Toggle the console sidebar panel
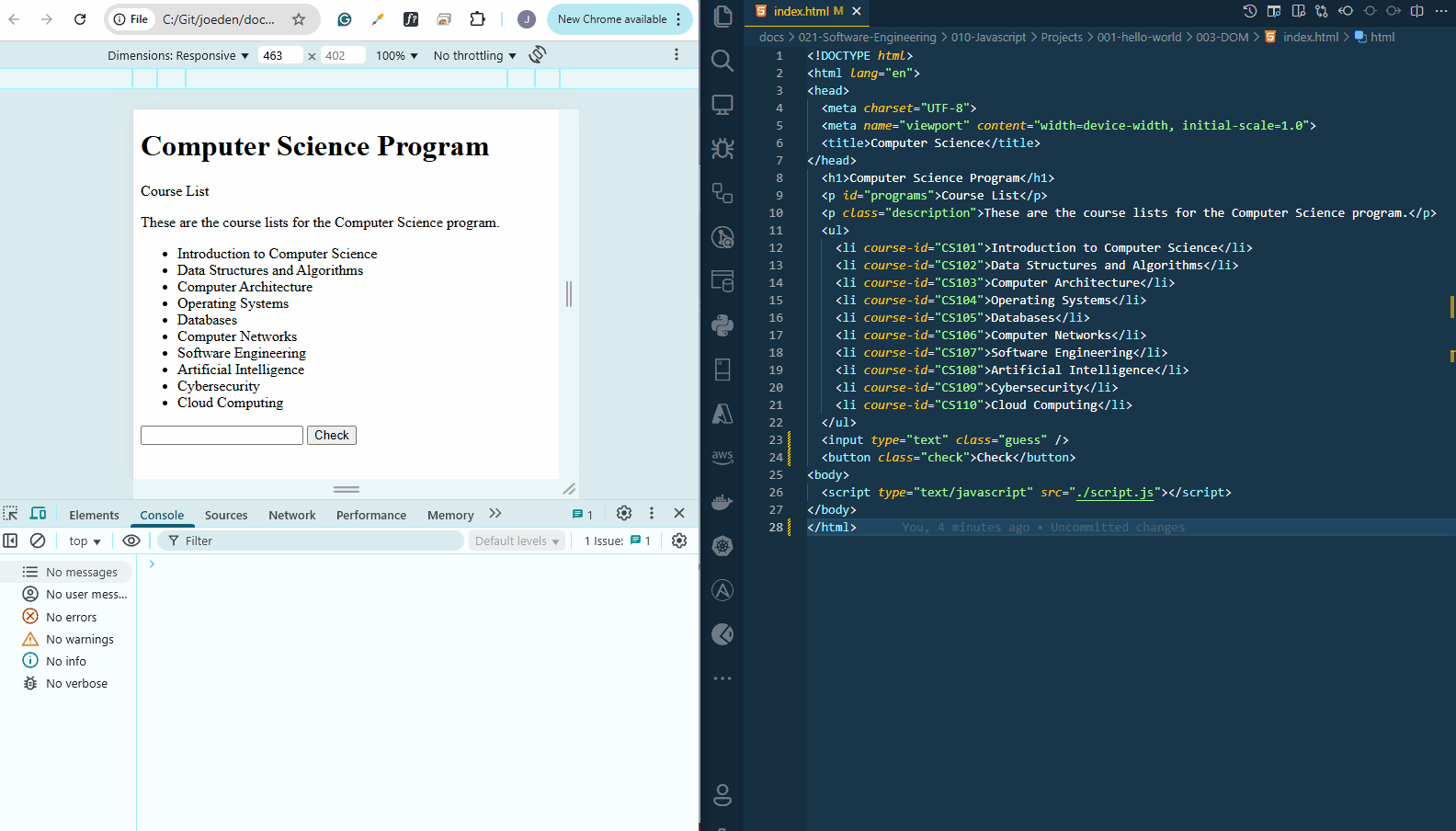The width and height of the screenshot is (1456, 831). click(10, 541)
